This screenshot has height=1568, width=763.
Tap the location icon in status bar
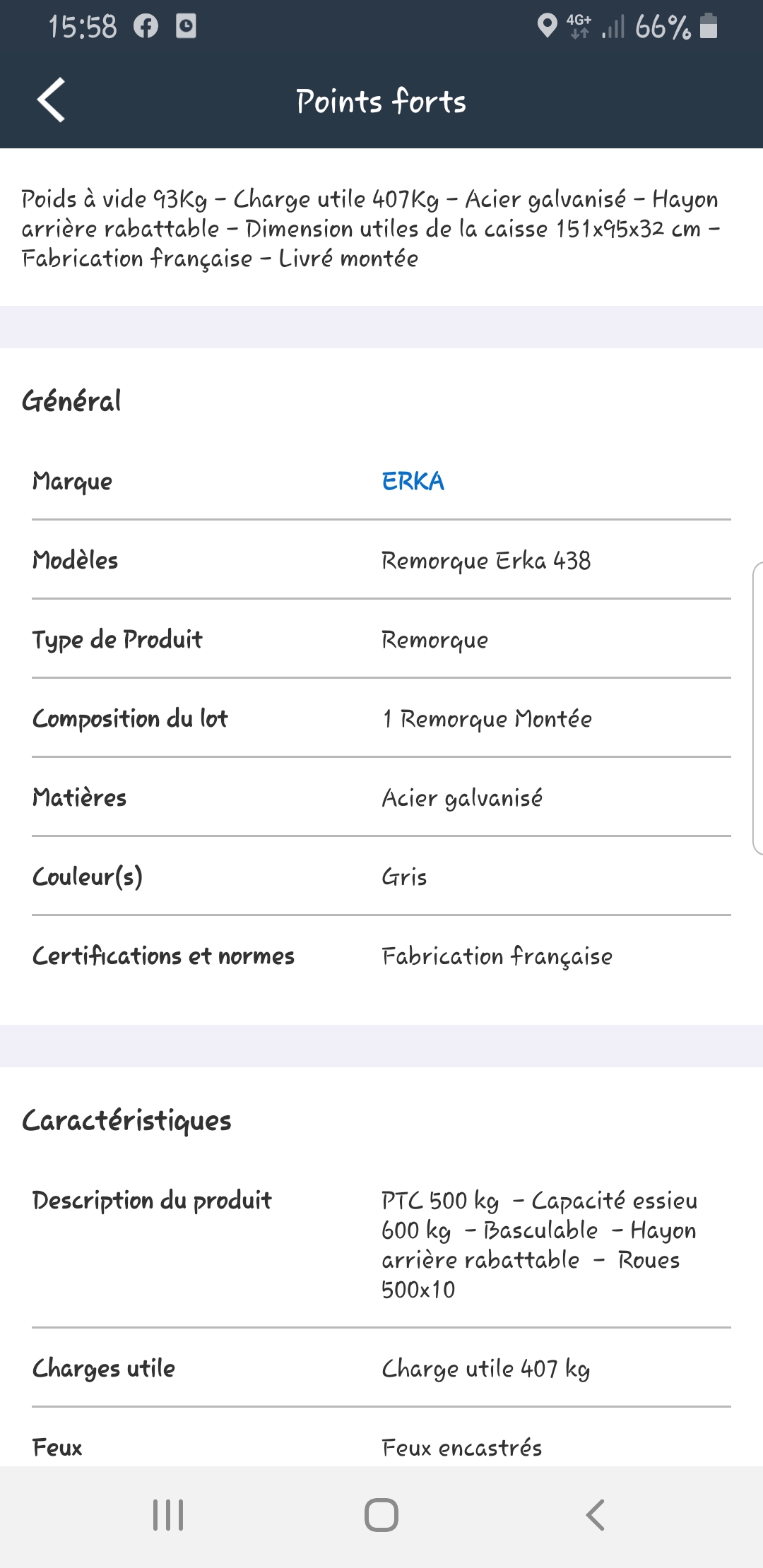pos(547,27)
